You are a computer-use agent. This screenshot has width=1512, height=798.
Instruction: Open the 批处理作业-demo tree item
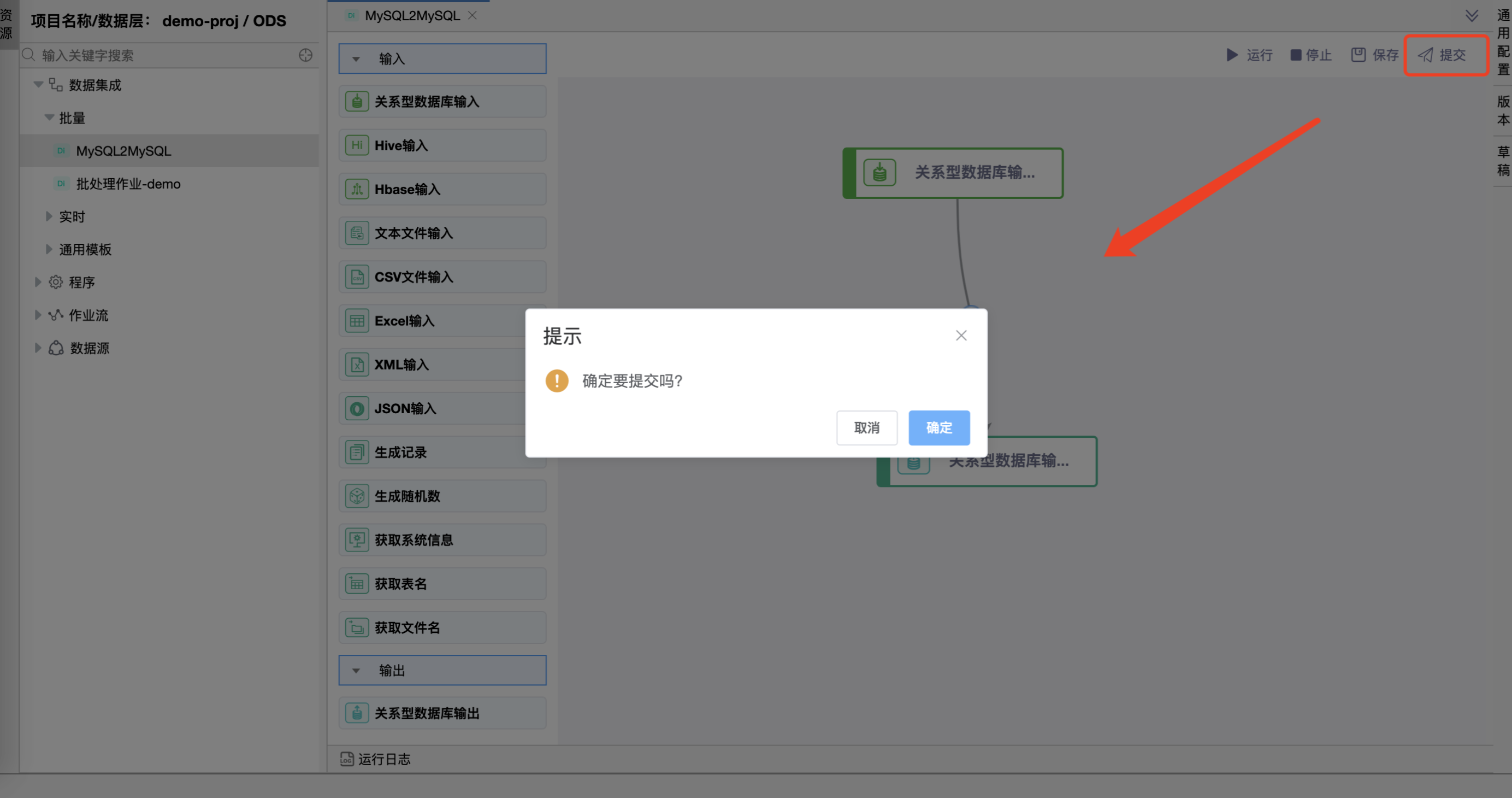coord(128,184)
